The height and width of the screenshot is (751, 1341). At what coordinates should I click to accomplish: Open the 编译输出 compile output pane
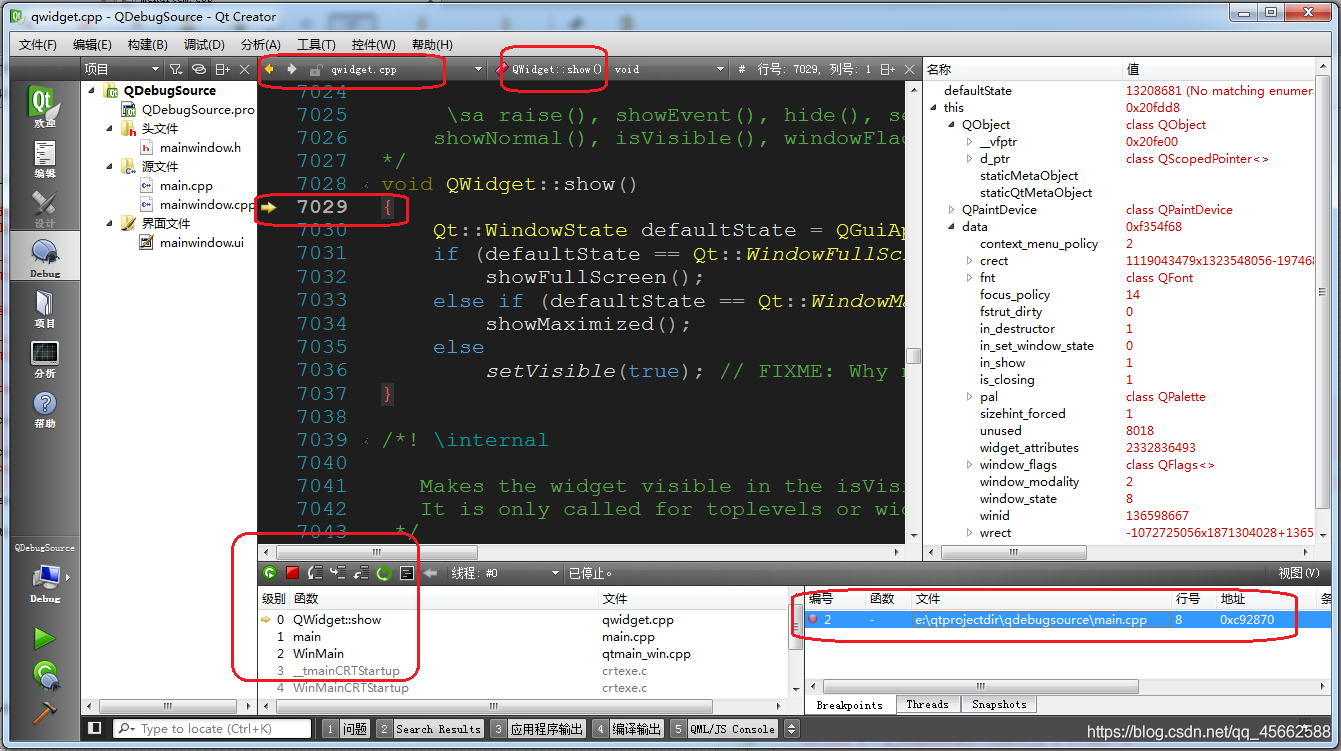tap(628, 729)
